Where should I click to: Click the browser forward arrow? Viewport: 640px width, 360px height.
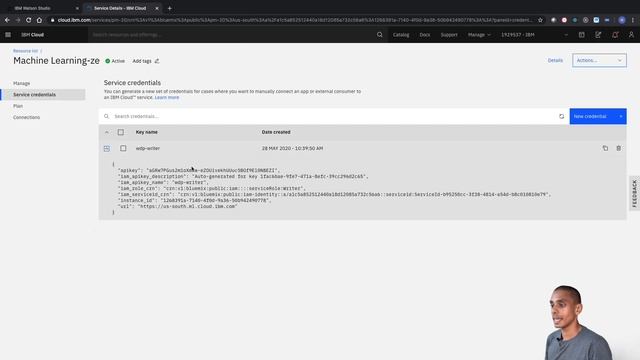(x=18, y=20)
